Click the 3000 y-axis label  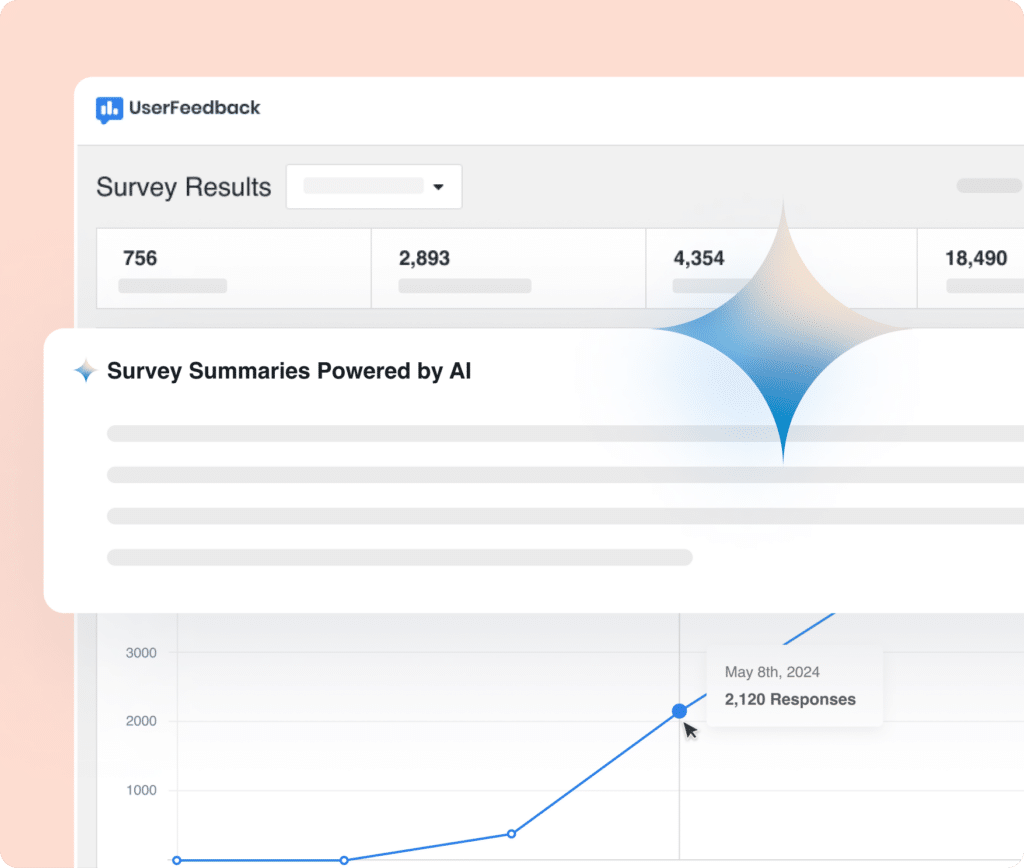141,652
